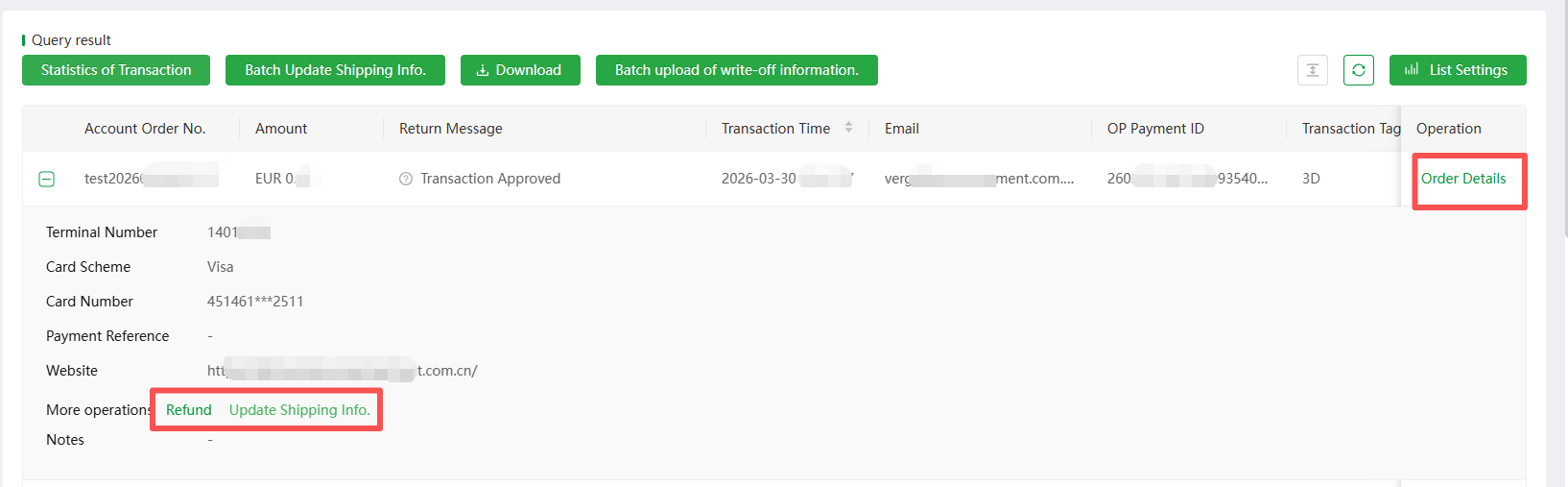Click the Return Message column header
The width and height of the screenshot is (1568, 487).
coord(451,129)
